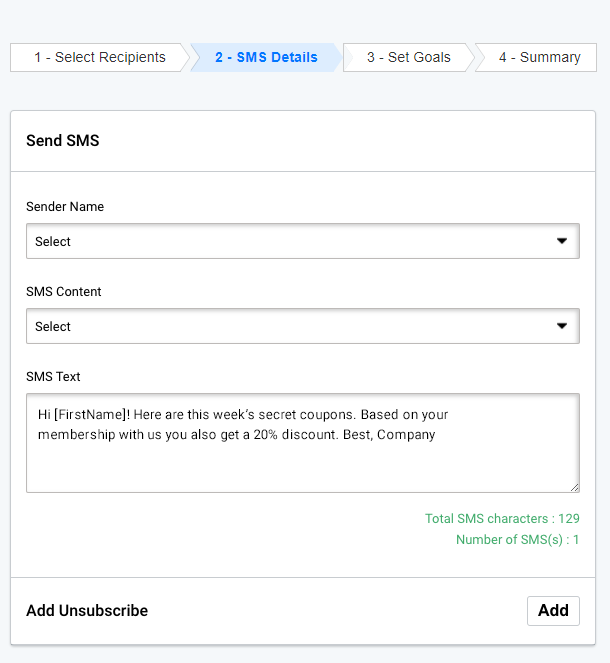Open the SMS Content select box
610x663 pixels.
tap(290, 326)
